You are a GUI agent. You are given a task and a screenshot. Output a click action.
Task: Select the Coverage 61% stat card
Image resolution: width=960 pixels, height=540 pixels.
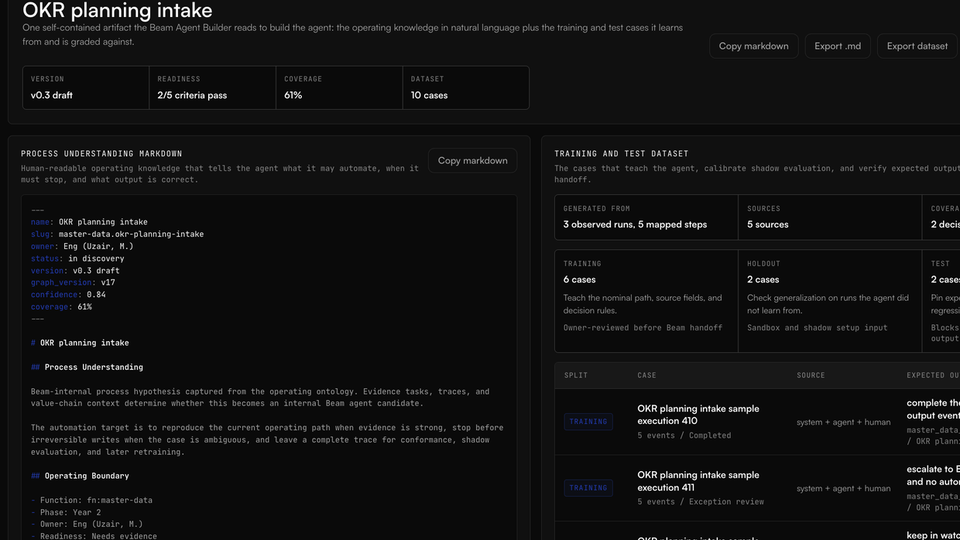(x=339, y=88)
